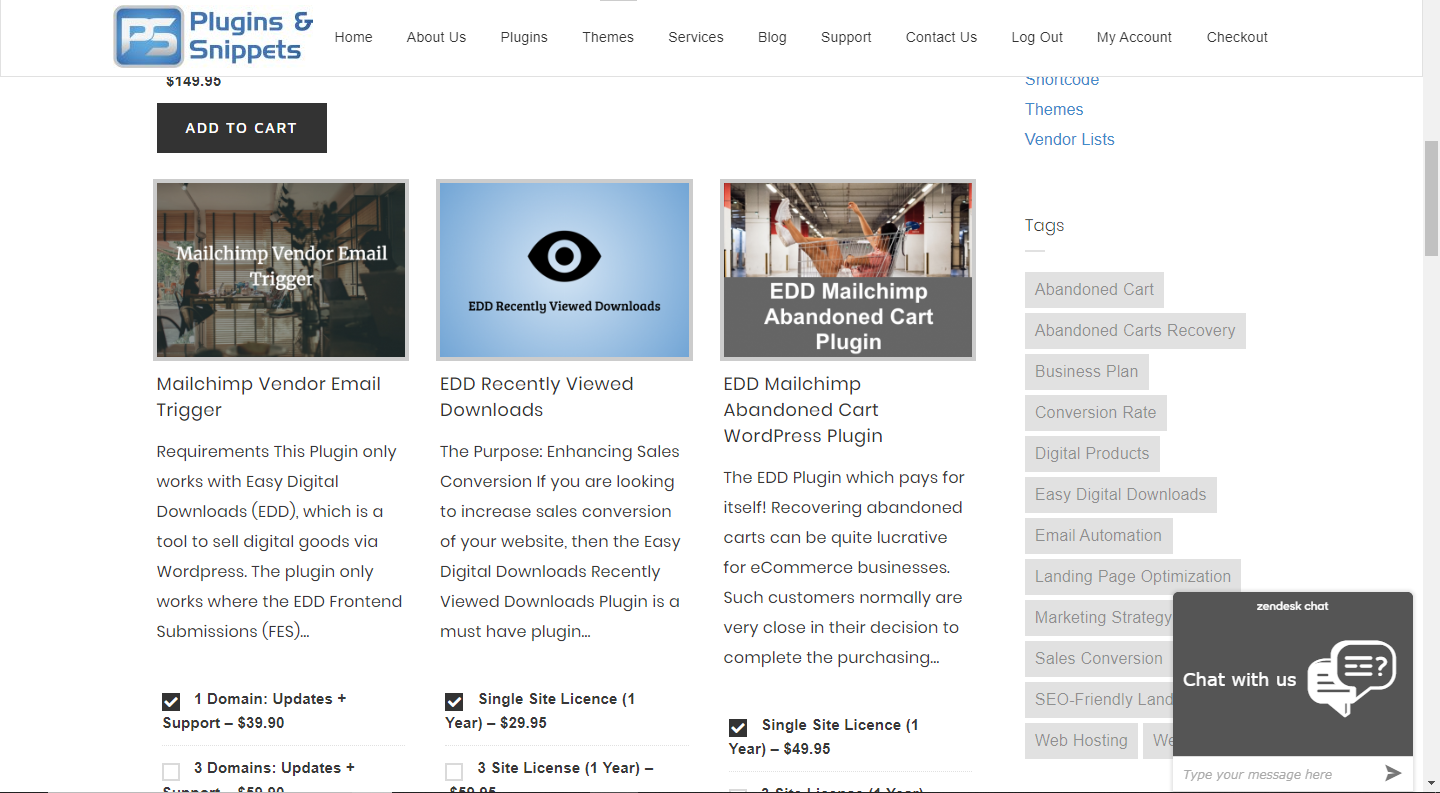Image resolution: width=1440 pixels, height=793 pixels.
Task: Click the Plugins & Snippets logo
Action: 213,37
